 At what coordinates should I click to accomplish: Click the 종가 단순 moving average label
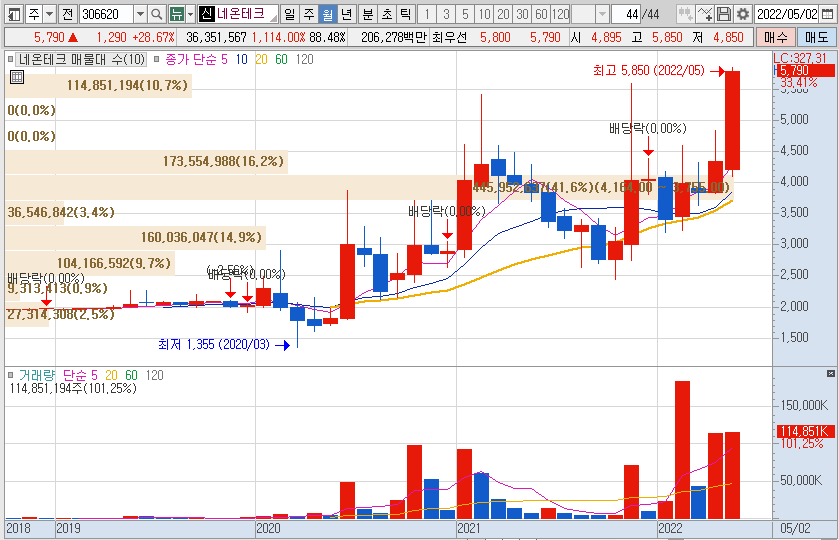coord(190,59)
